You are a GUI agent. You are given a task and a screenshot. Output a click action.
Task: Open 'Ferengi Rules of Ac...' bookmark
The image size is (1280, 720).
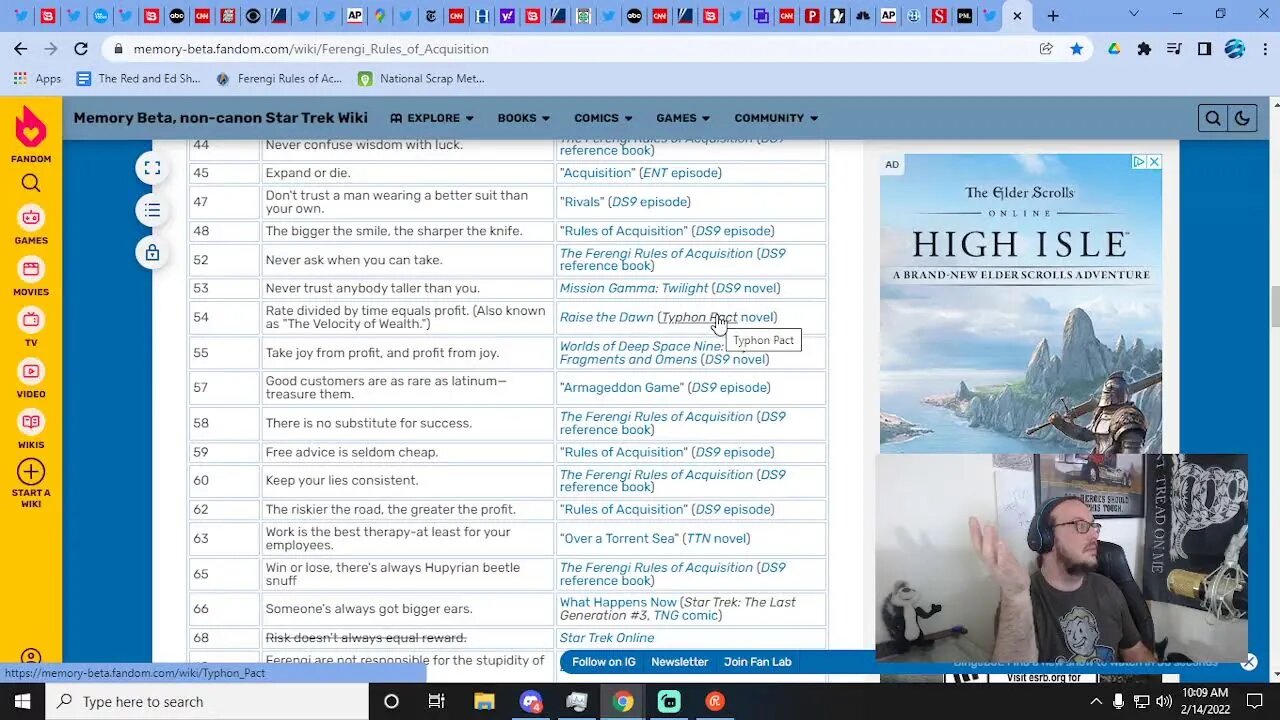(x=278, y=78)
